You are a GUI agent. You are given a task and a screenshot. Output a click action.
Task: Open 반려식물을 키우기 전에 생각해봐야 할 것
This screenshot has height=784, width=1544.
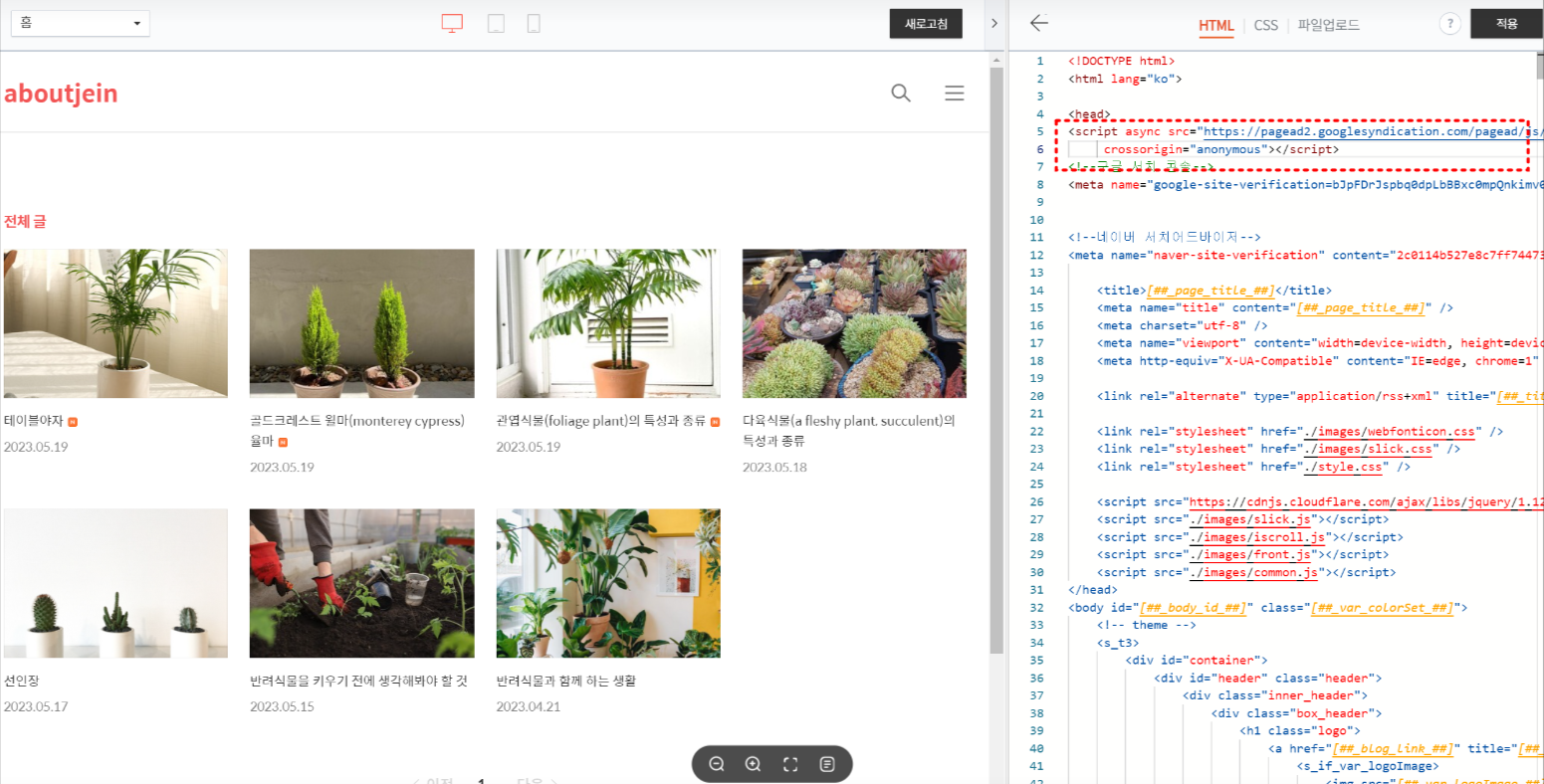(x=358, y=681)
